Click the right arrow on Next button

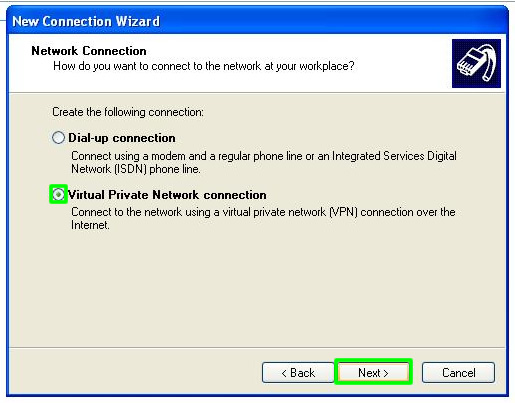click(x=386, y=373)
